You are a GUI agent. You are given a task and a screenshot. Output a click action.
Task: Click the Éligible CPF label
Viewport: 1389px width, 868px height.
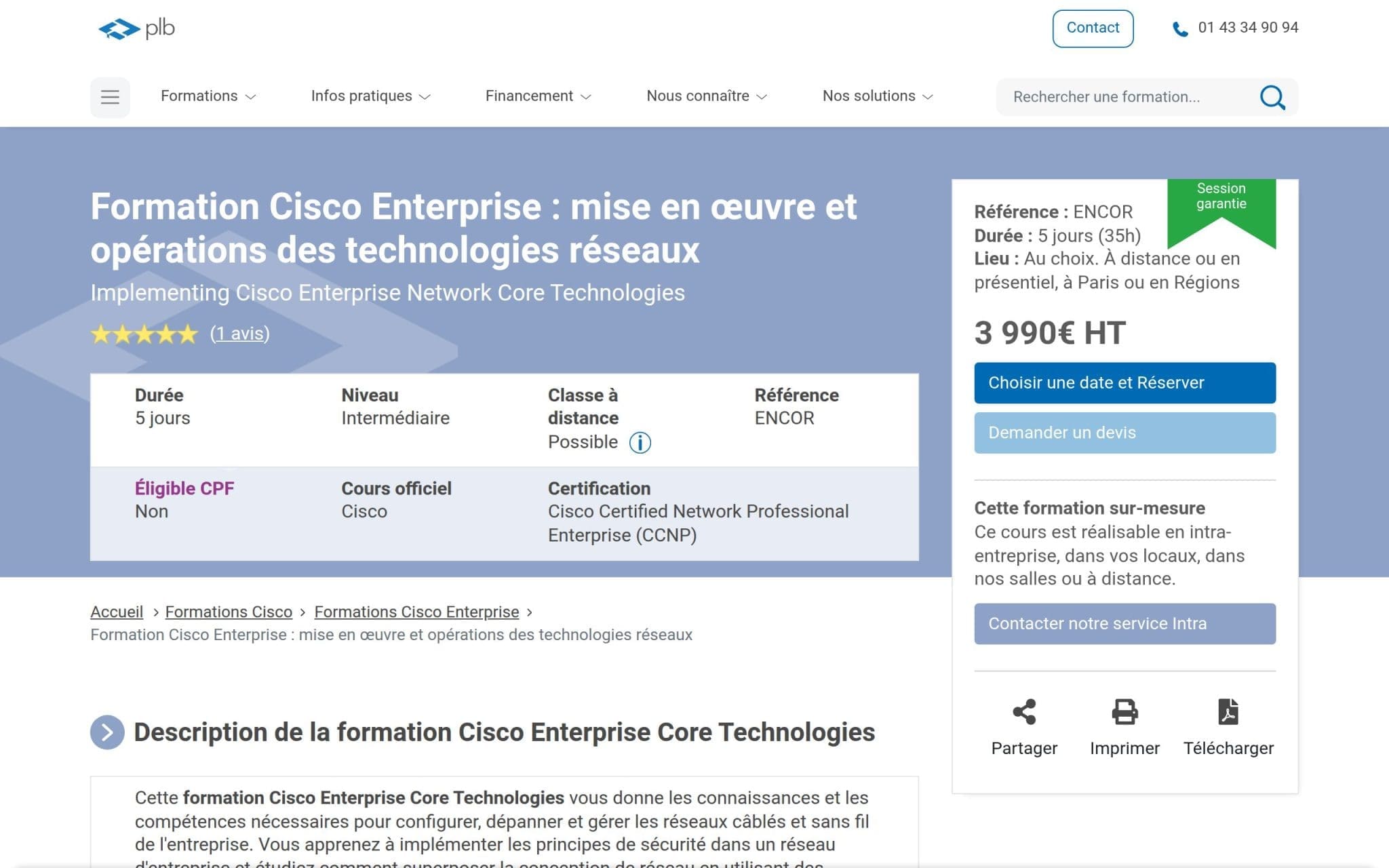pos(184,489)
